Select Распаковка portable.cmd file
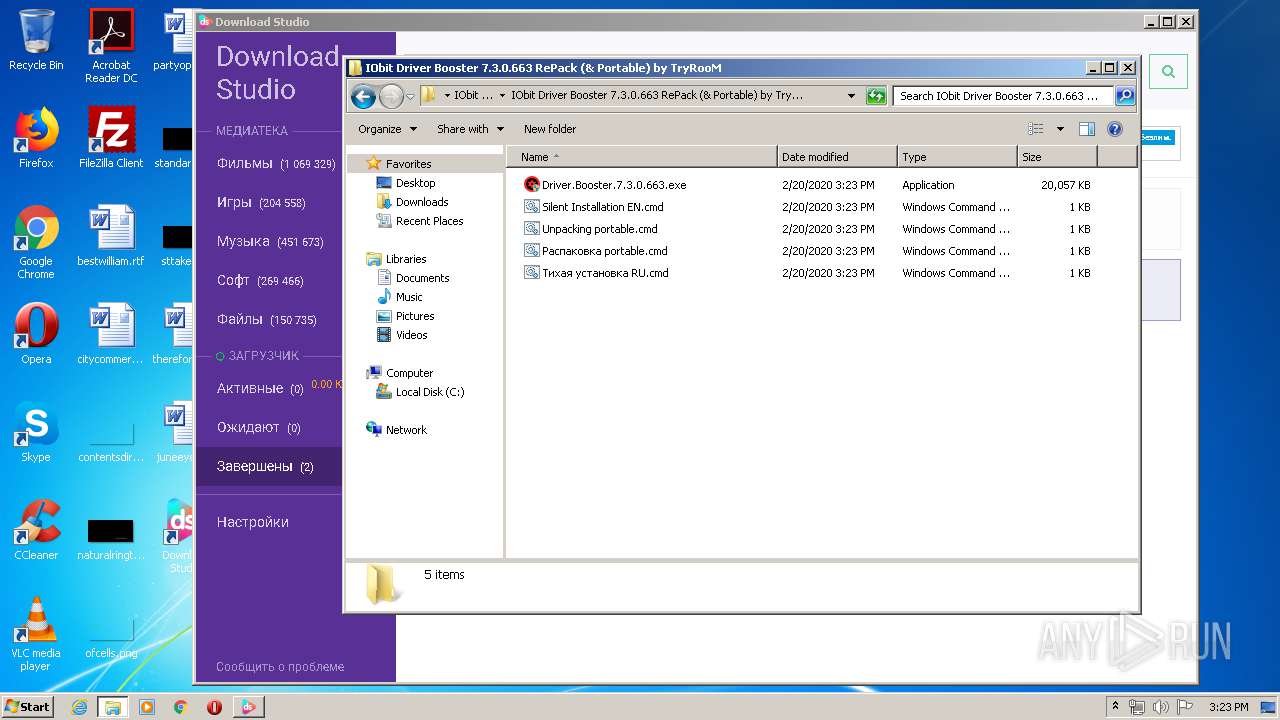The image size is (1280, 720). pyautogui.click(x=604, y=251)
